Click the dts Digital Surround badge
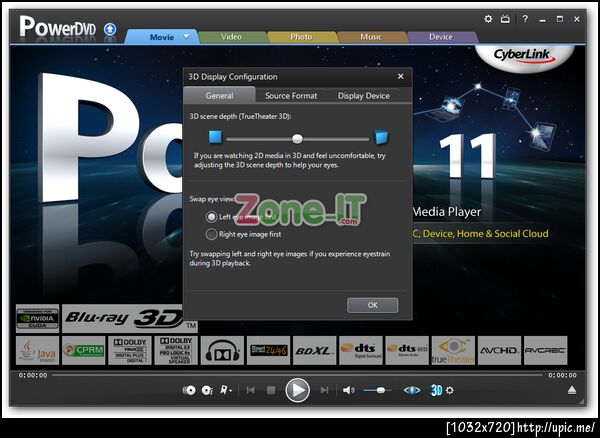600x438 pixels. pos(361,350)
